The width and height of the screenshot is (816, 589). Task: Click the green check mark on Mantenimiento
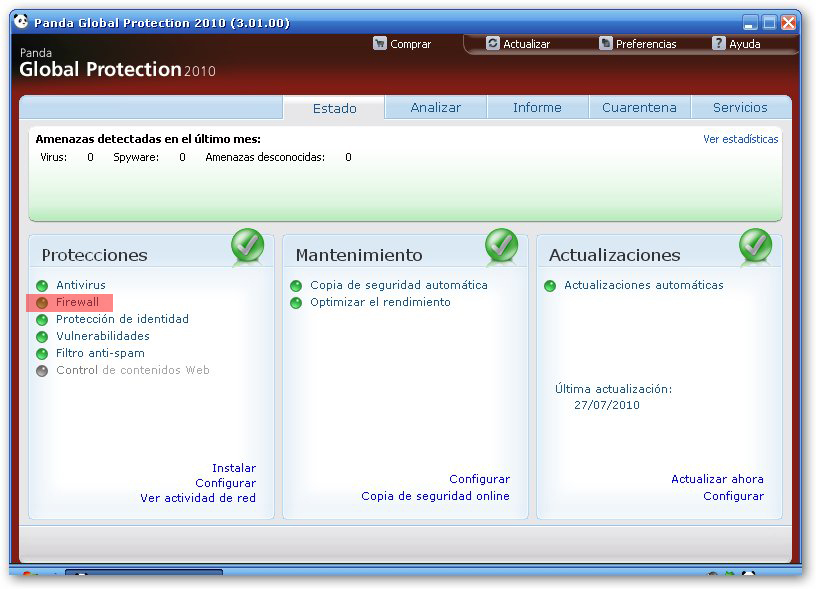pyautogui.click(x=502, y=245)
